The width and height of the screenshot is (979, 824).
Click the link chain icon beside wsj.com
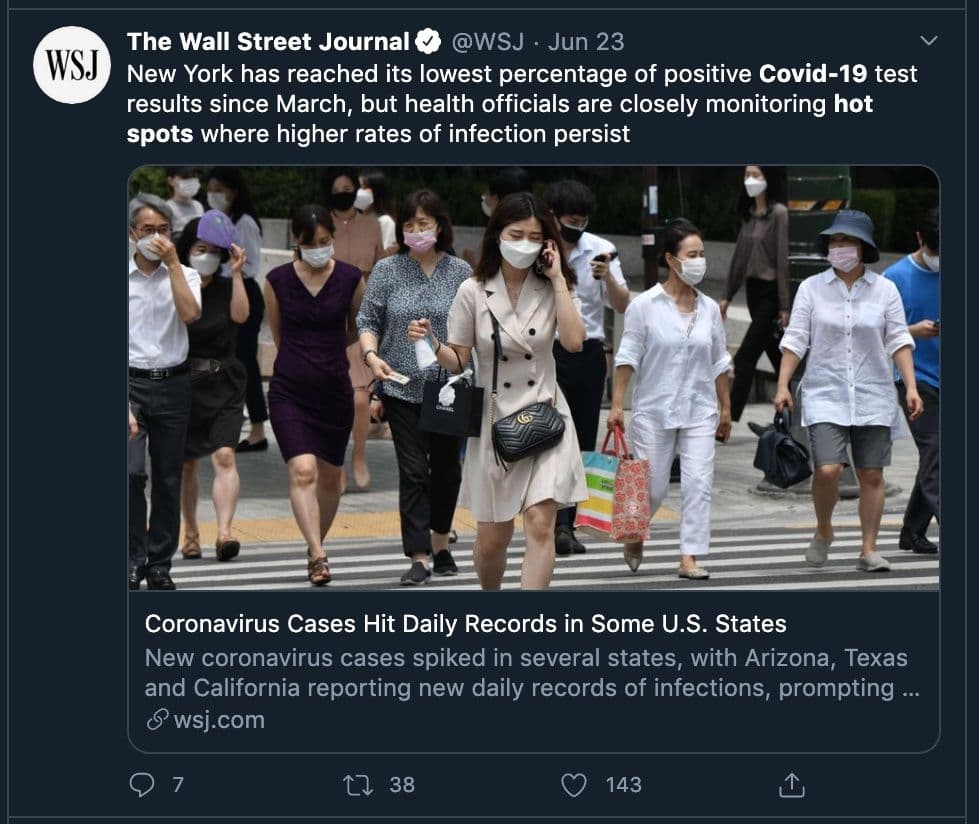157,719
